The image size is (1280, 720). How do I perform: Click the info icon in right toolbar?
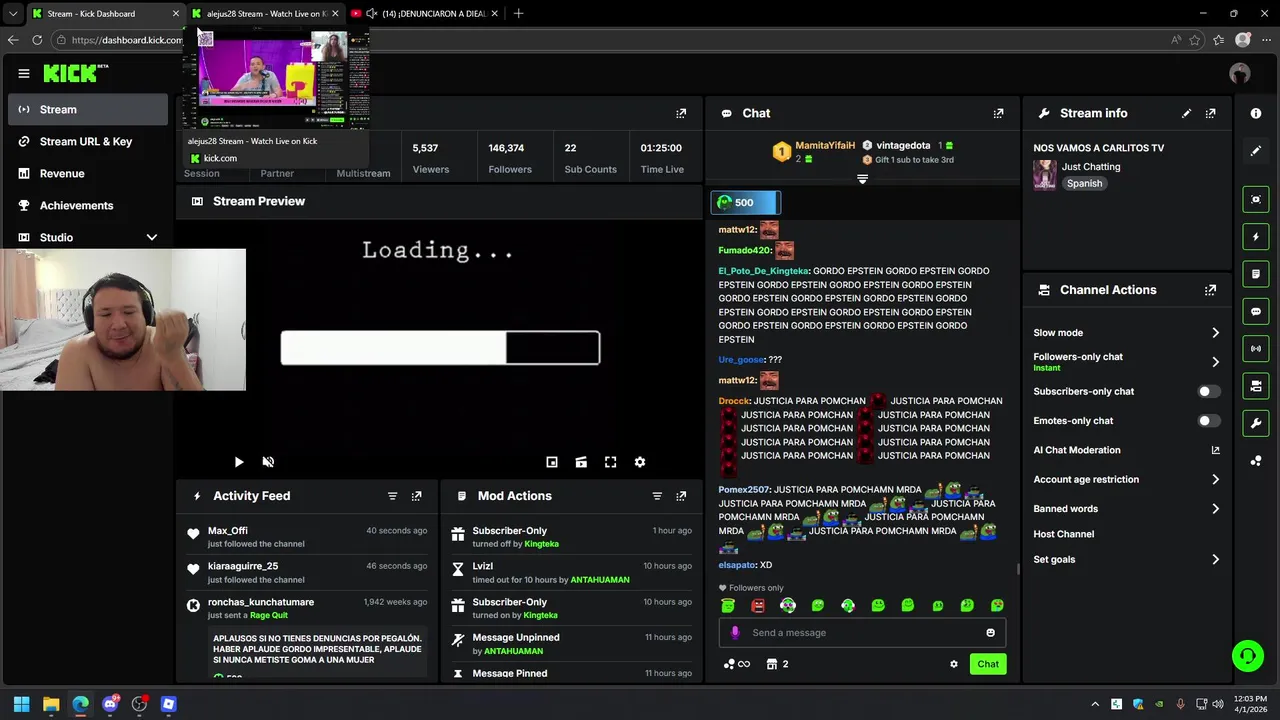1256,114
